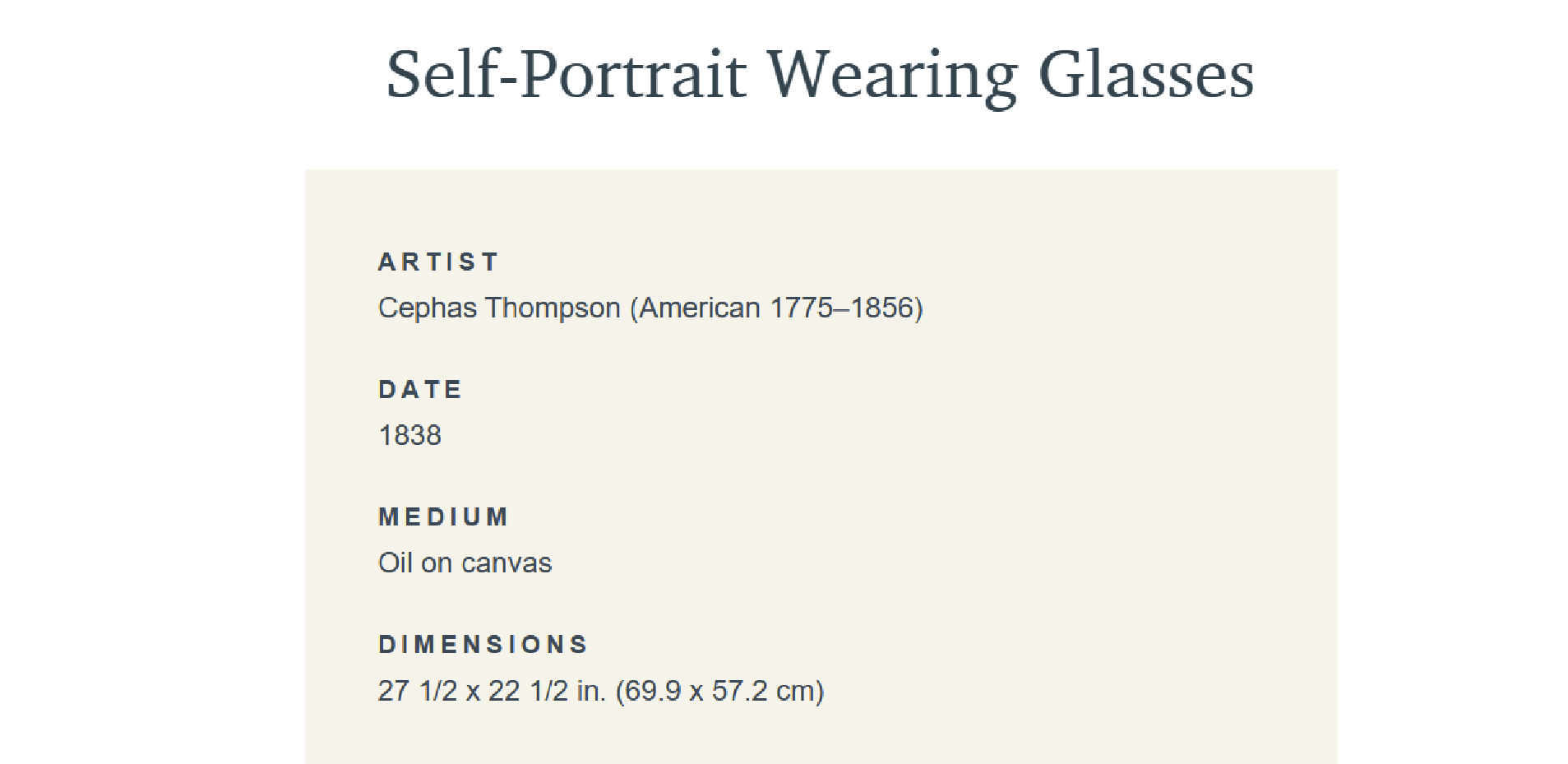
Task: Select the DIMENSIONS field label
Action: [483, 644]
